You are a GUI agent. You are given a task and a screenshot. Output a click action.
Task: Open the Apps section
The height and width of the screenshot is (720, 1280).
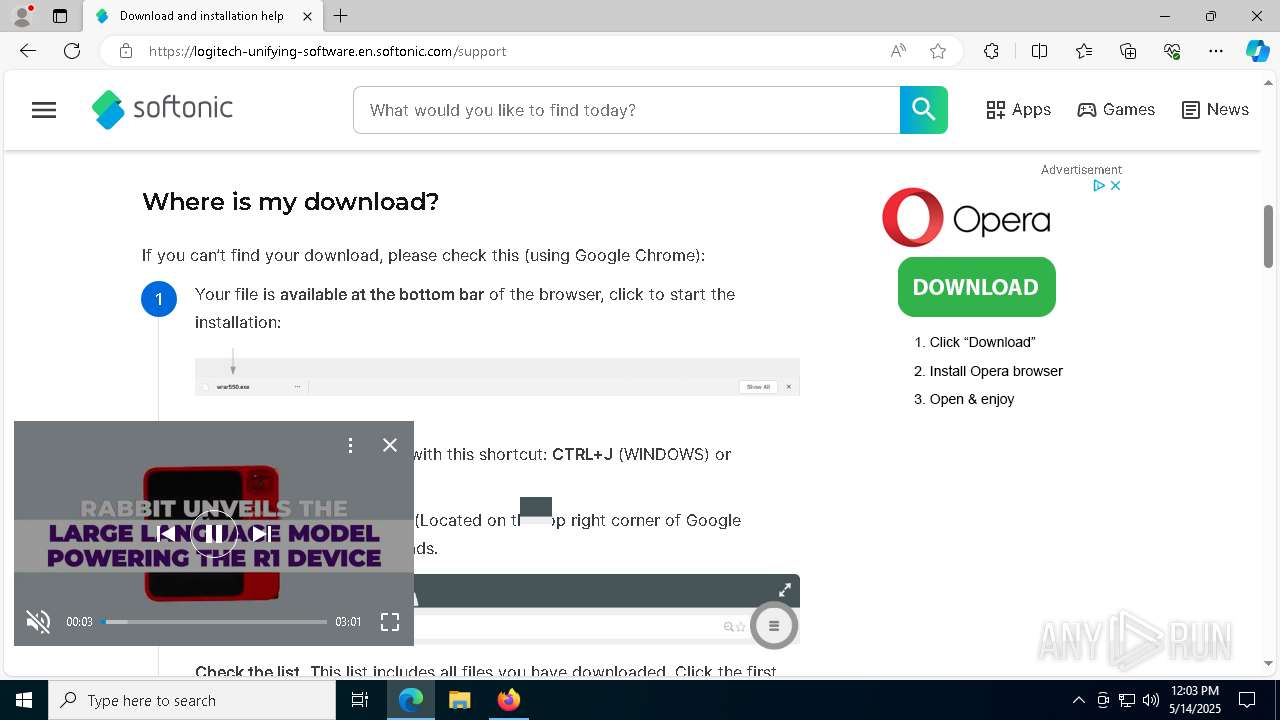tap(1018, 110)
